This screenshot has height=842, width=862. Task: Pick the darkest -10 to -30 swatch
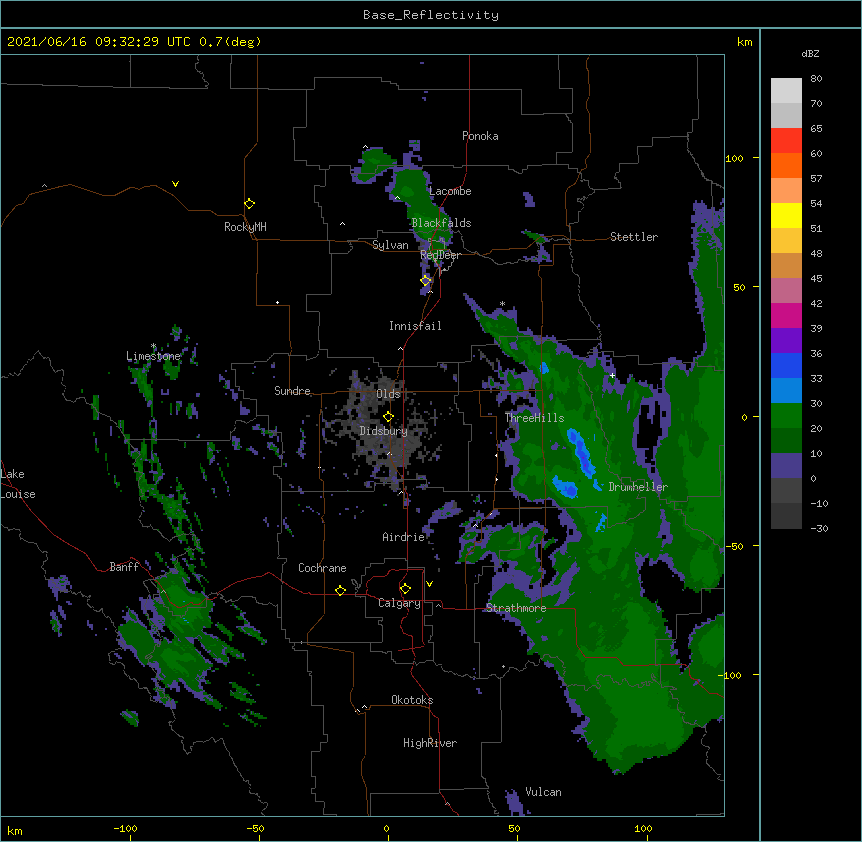tap(786, 516)
